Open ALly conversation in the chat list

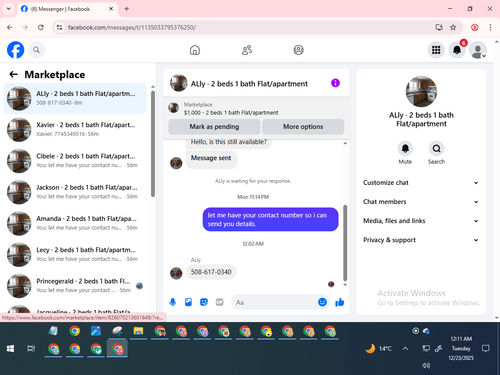pyautogui.click(x=75, y=98)
